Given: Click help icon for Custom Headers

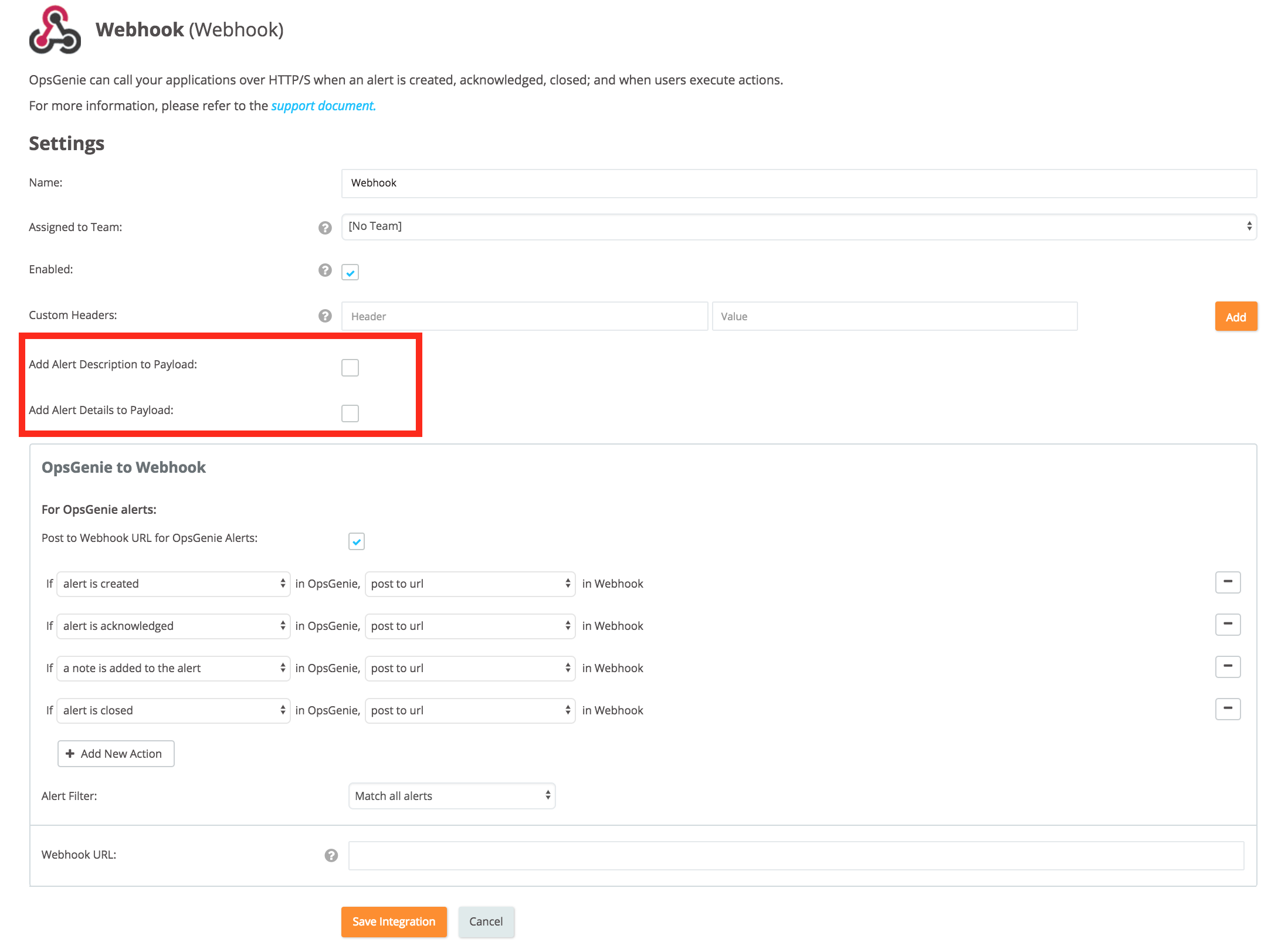Looking at the screenshot, I should click(325, 316).
